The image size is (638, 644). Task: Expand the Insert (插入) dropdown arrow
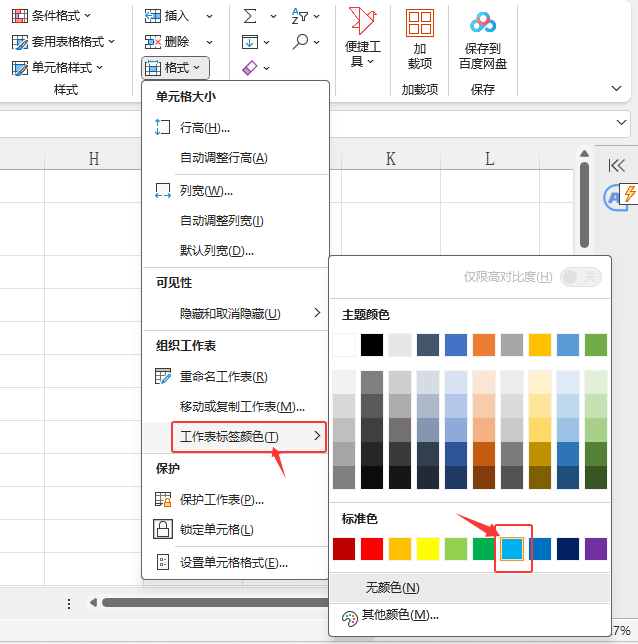click(x=210, y=16)
